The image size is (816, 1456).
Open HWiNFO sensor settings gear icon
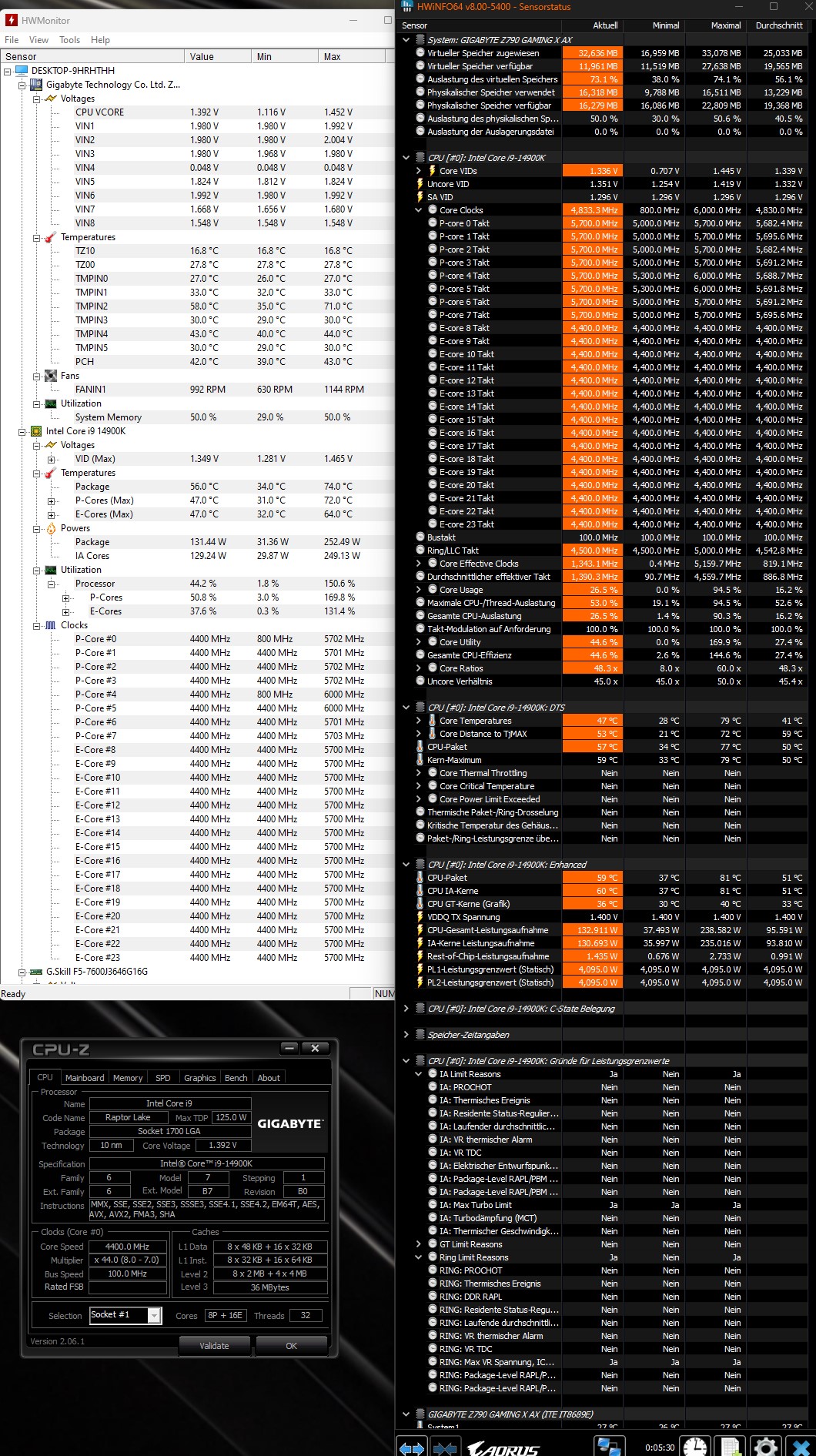765,1447
